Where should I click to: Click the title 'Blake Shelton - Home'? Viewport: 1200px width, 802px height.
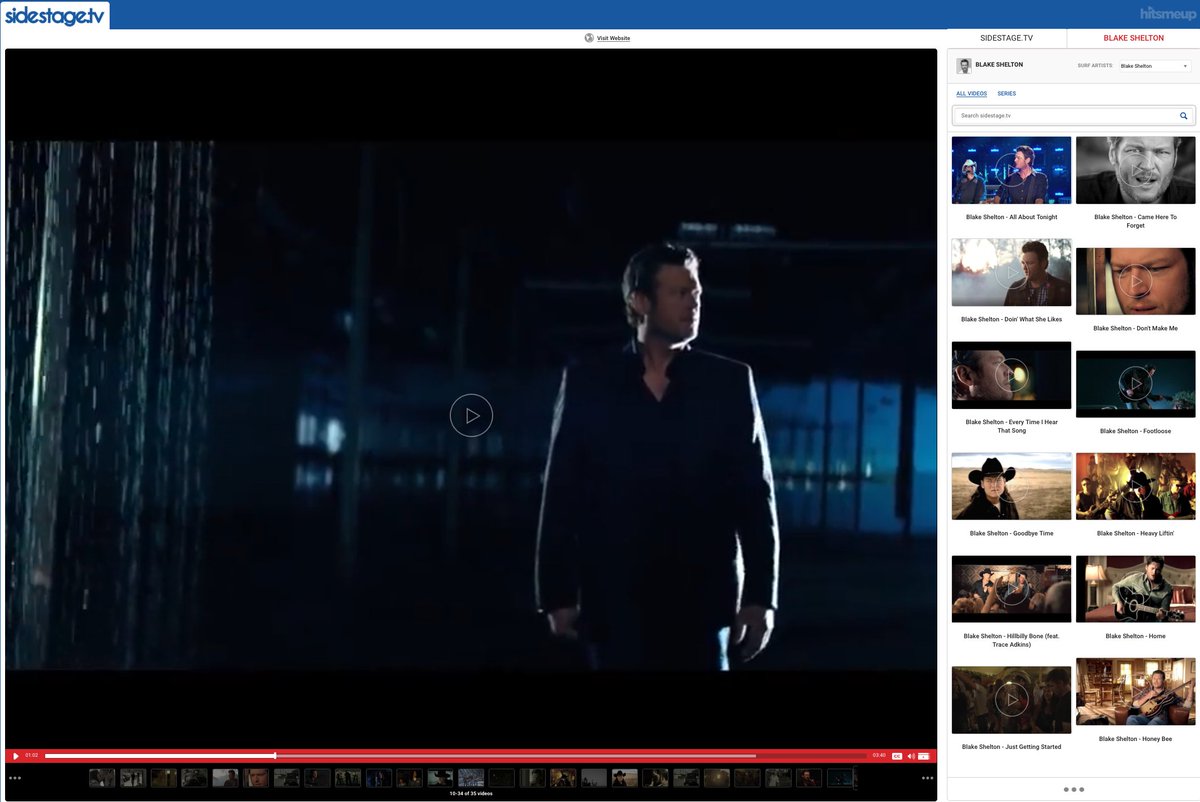point(1135,636)
